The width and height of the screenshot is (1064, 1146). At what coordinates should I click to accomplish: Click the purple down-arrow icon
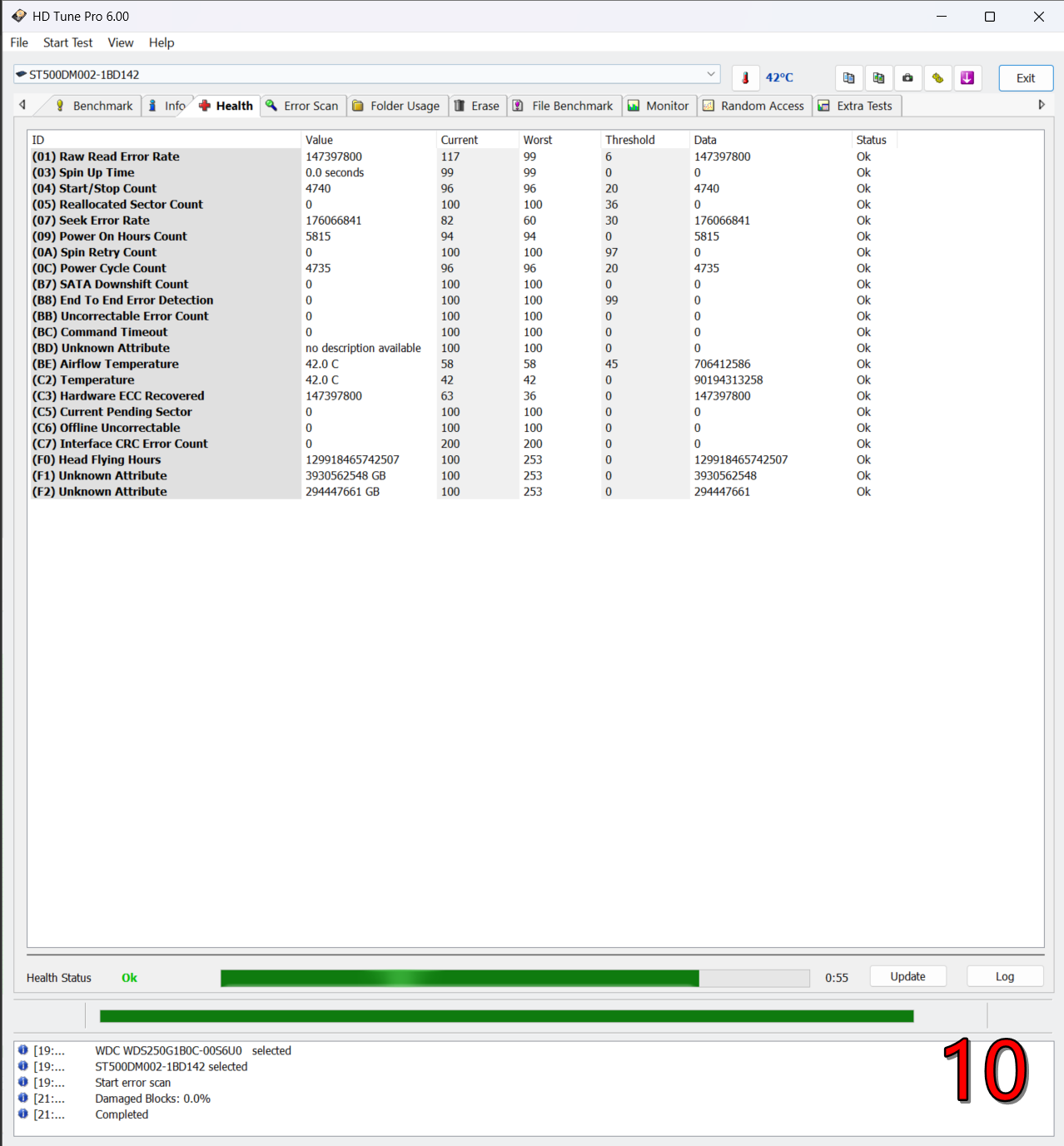tap(967, 77)
